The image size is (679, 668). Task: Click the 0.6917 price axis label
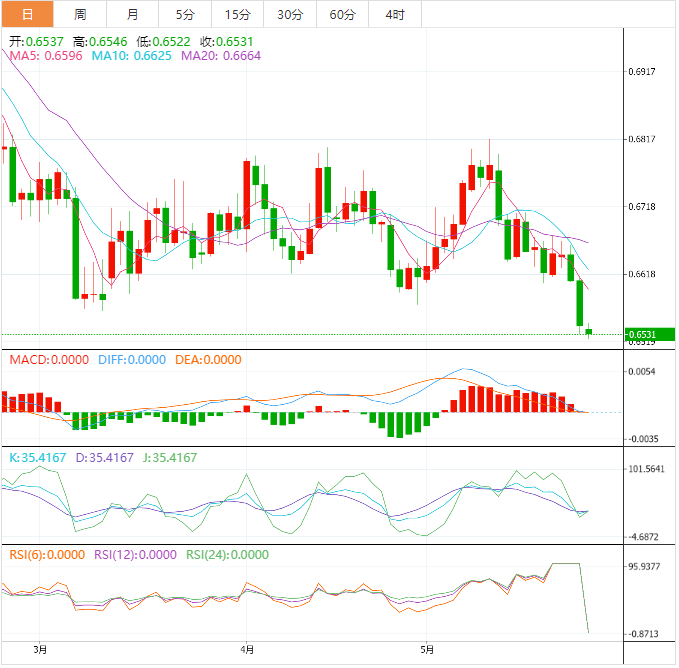(642, 72)
